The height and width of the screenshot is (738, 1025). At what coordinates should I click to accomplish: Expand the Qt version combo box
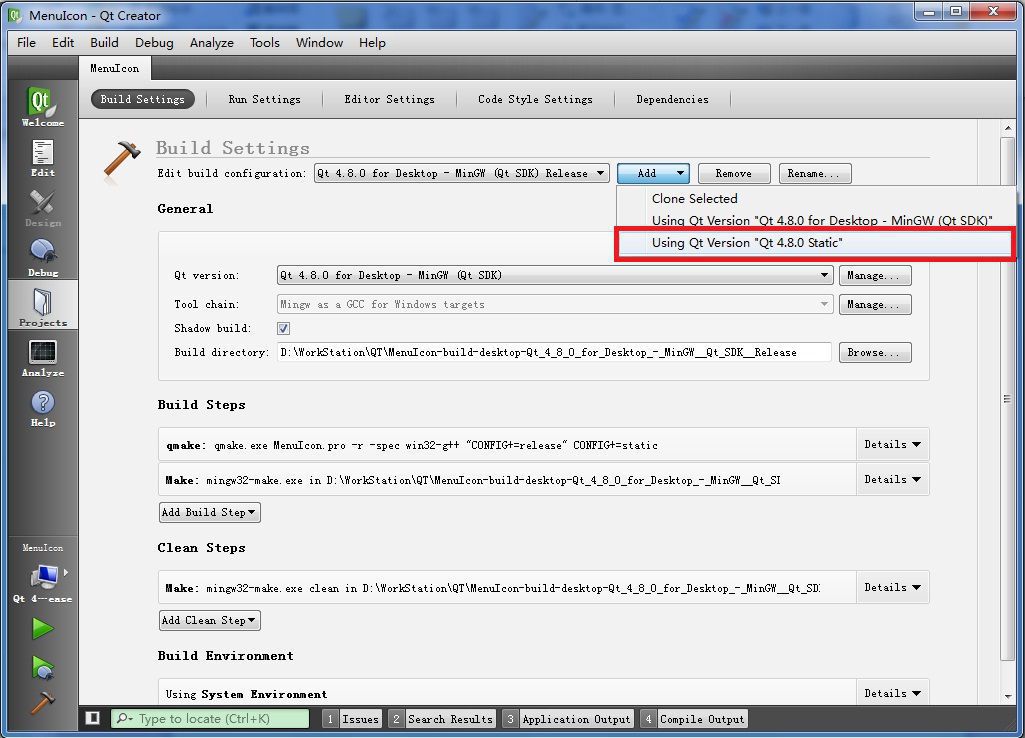tap(555, 275)
